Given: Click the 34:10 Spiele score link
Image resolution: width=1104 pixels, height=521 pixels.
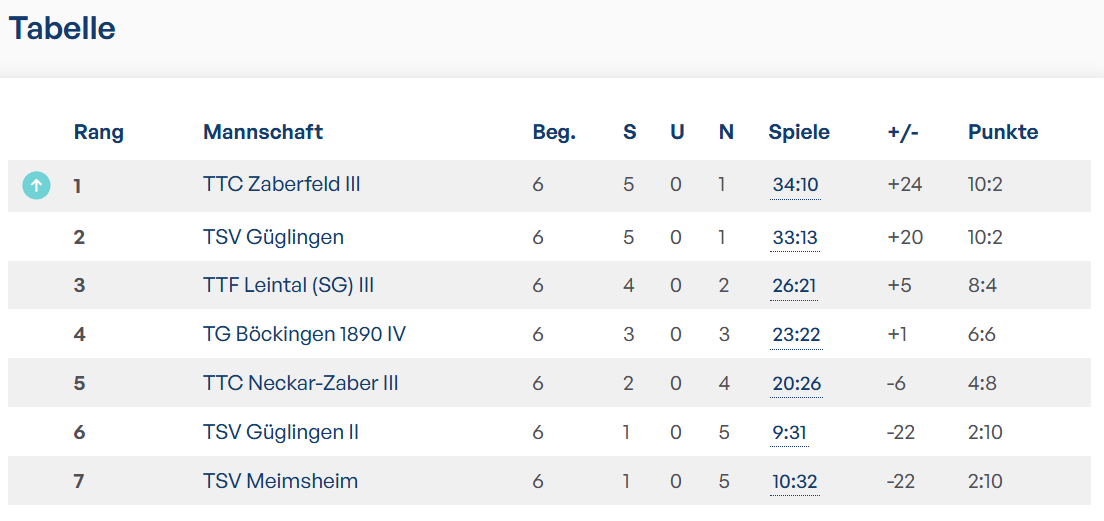Looking at the screenshot, I should coord(796,186).
